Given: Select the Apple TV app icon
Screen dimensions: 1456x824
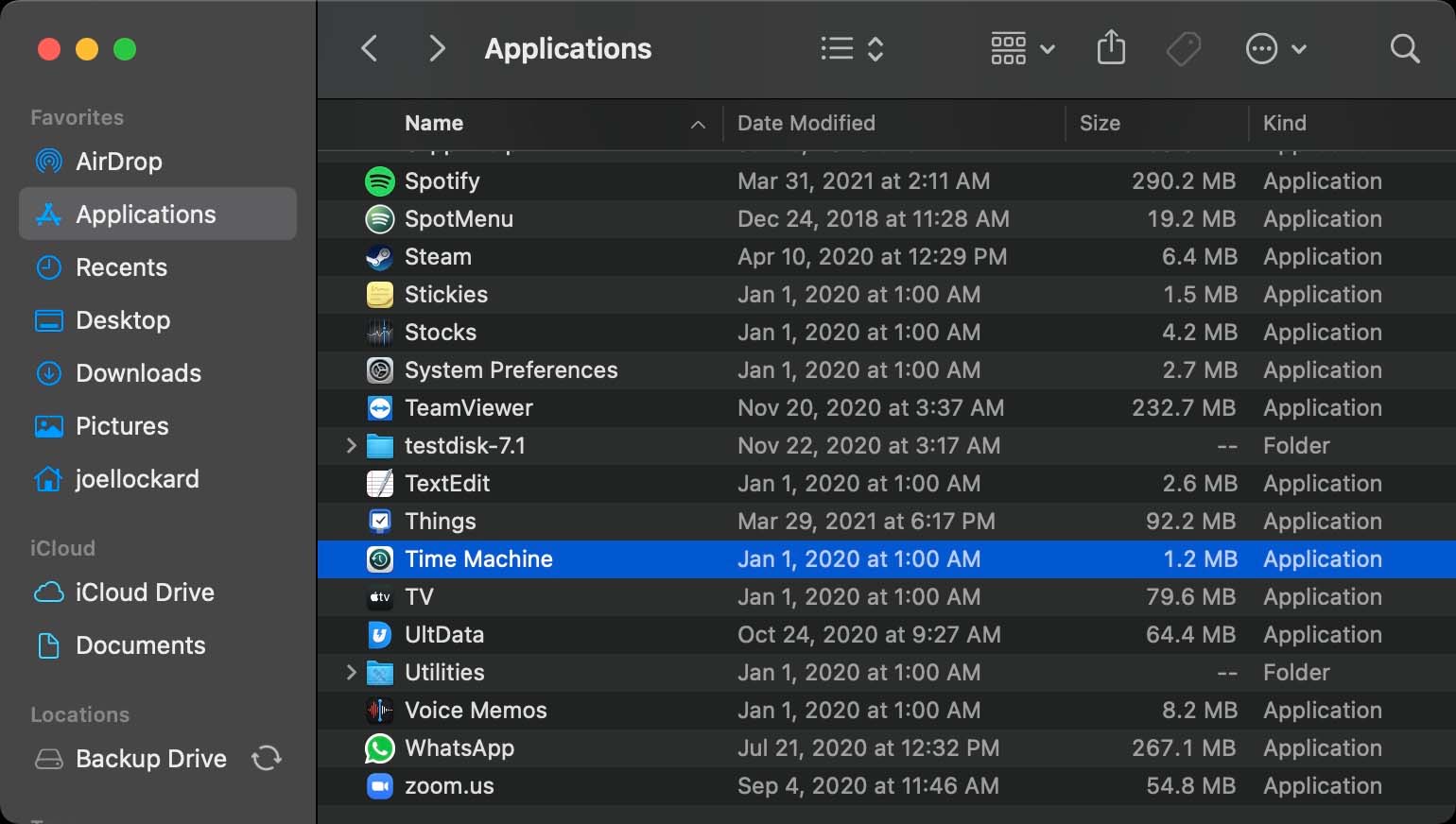Looking at the screenshot, I should [x=379, y=596].
